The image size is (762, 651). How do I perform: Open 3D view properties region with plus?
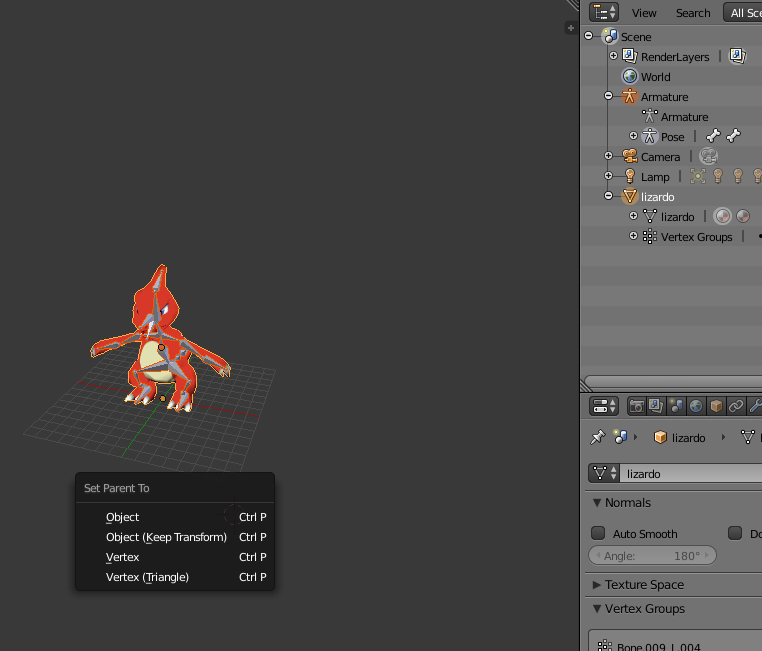[x=571, y=28]
